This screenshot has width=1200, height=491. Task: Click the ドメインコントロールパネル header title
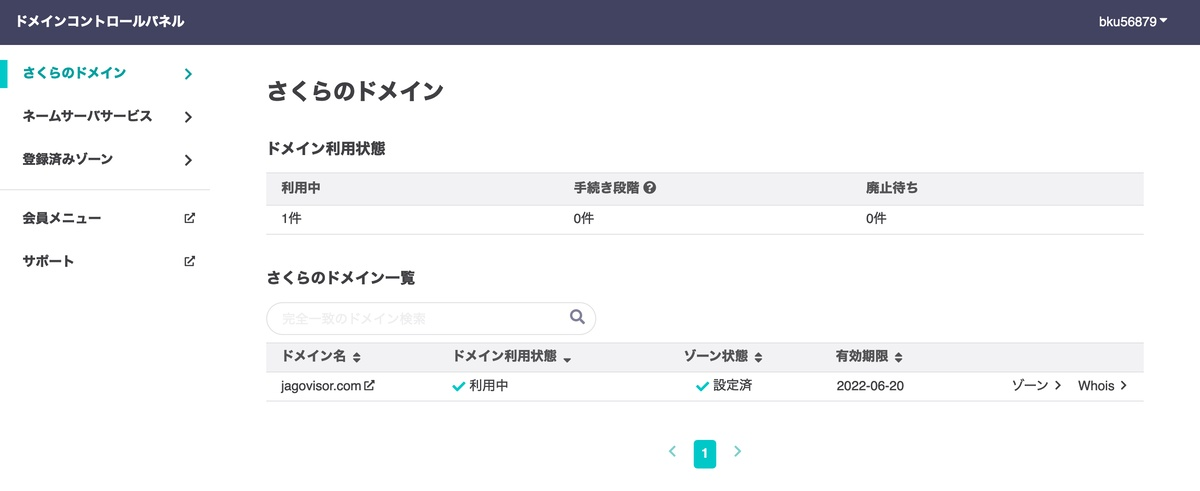coord(100,21)
